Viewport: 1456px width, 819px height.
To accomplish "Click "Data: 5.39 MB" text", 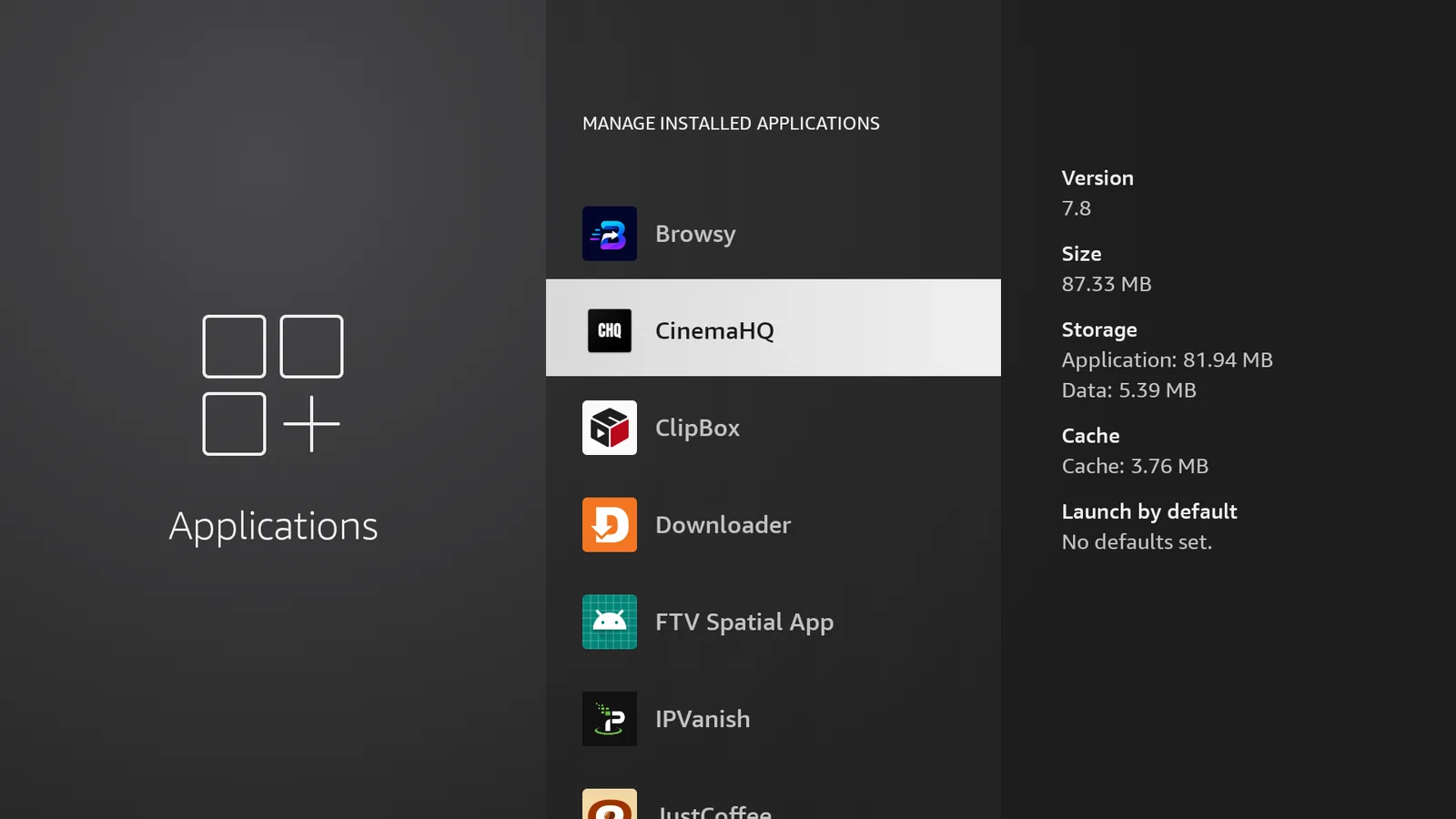I will (x=1129, y=390).
